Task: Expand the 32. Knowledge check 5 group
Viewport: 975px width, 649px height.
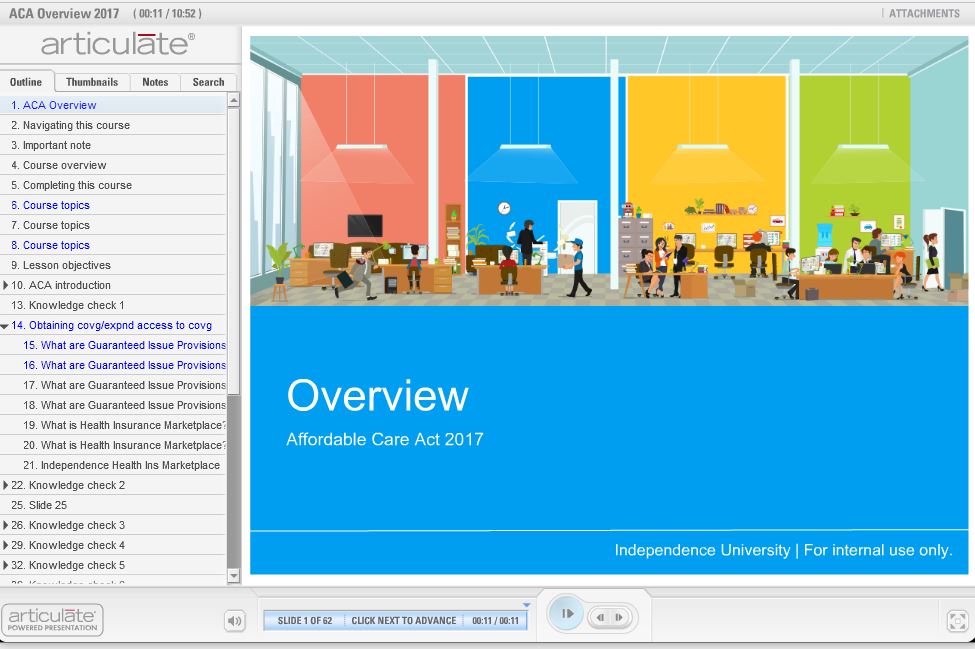Action: click(6, 565)
